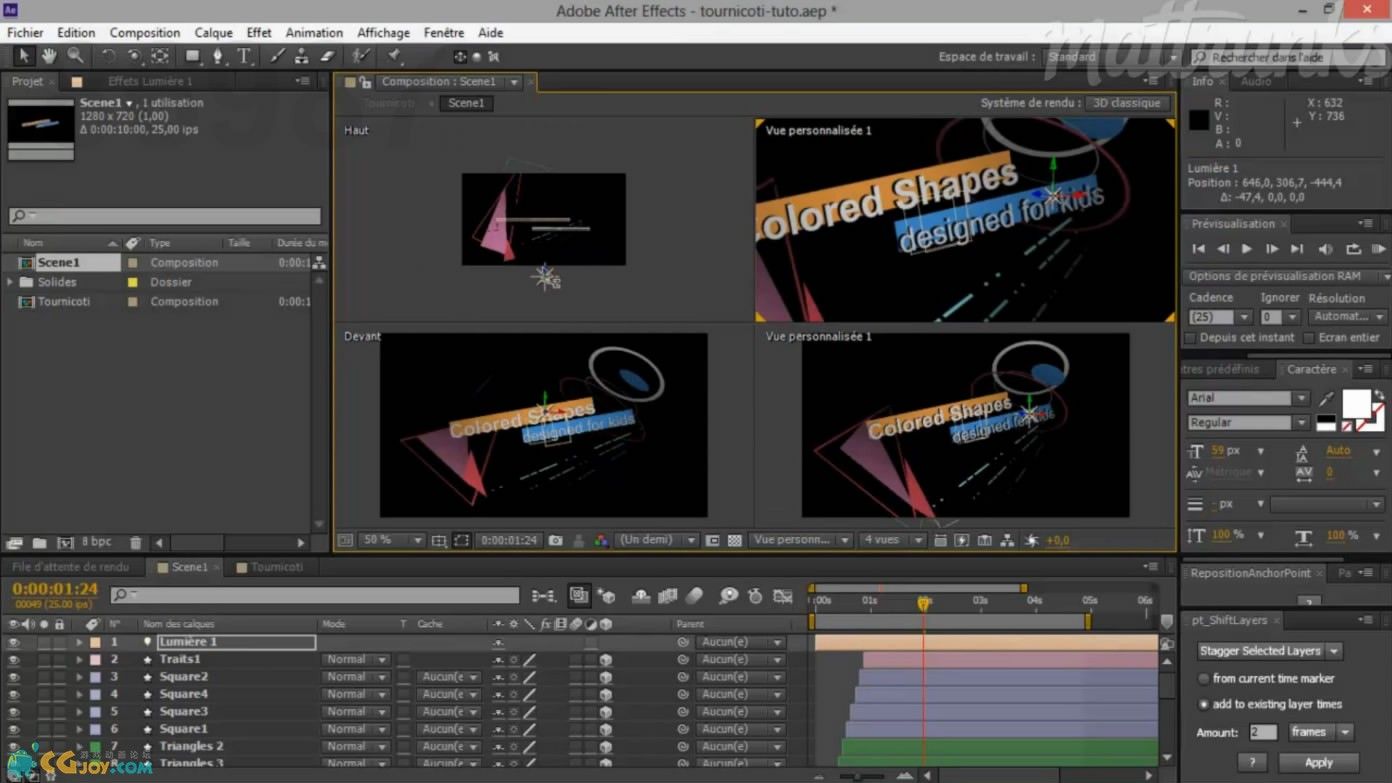1392x783 pixels.
Task: Click the eyedropper in Character panel
Action: [1326, 398]
